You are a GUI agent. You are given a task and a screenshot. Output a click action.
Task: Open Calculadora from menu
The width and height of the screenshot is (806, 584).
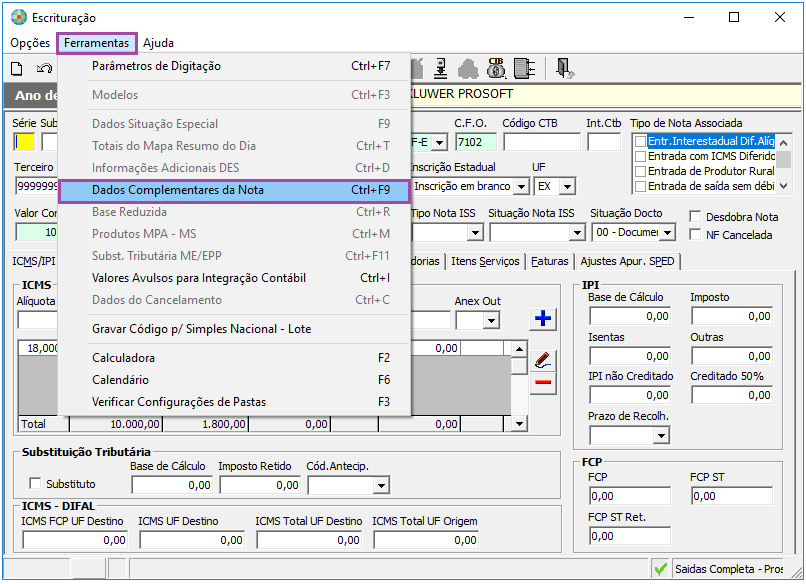pyautogui.click(x=234, y=358)
